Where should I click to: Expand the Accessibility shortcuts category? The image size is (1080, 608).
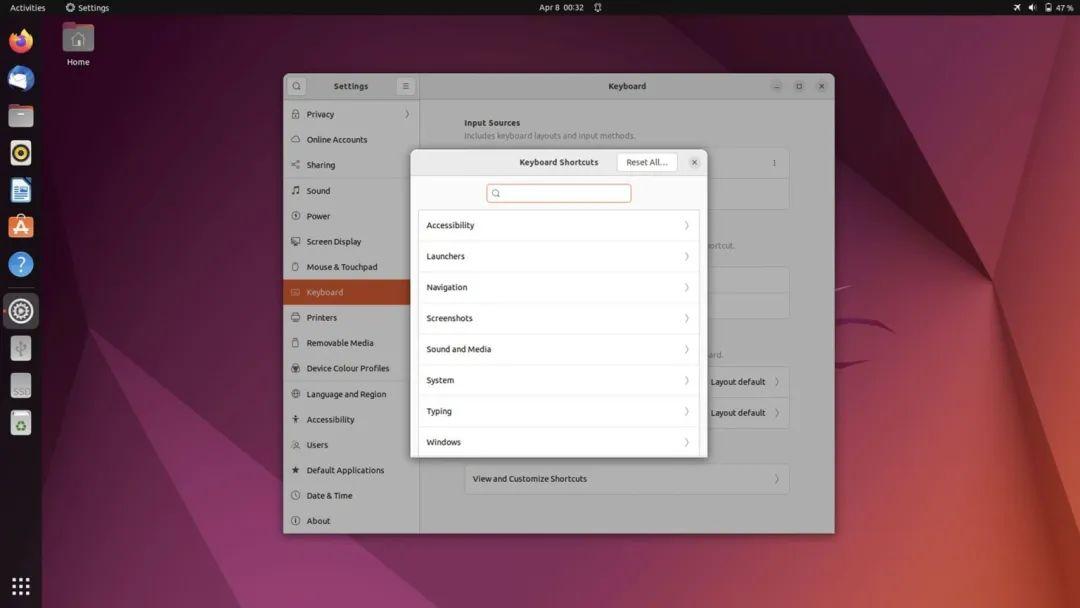558,224
